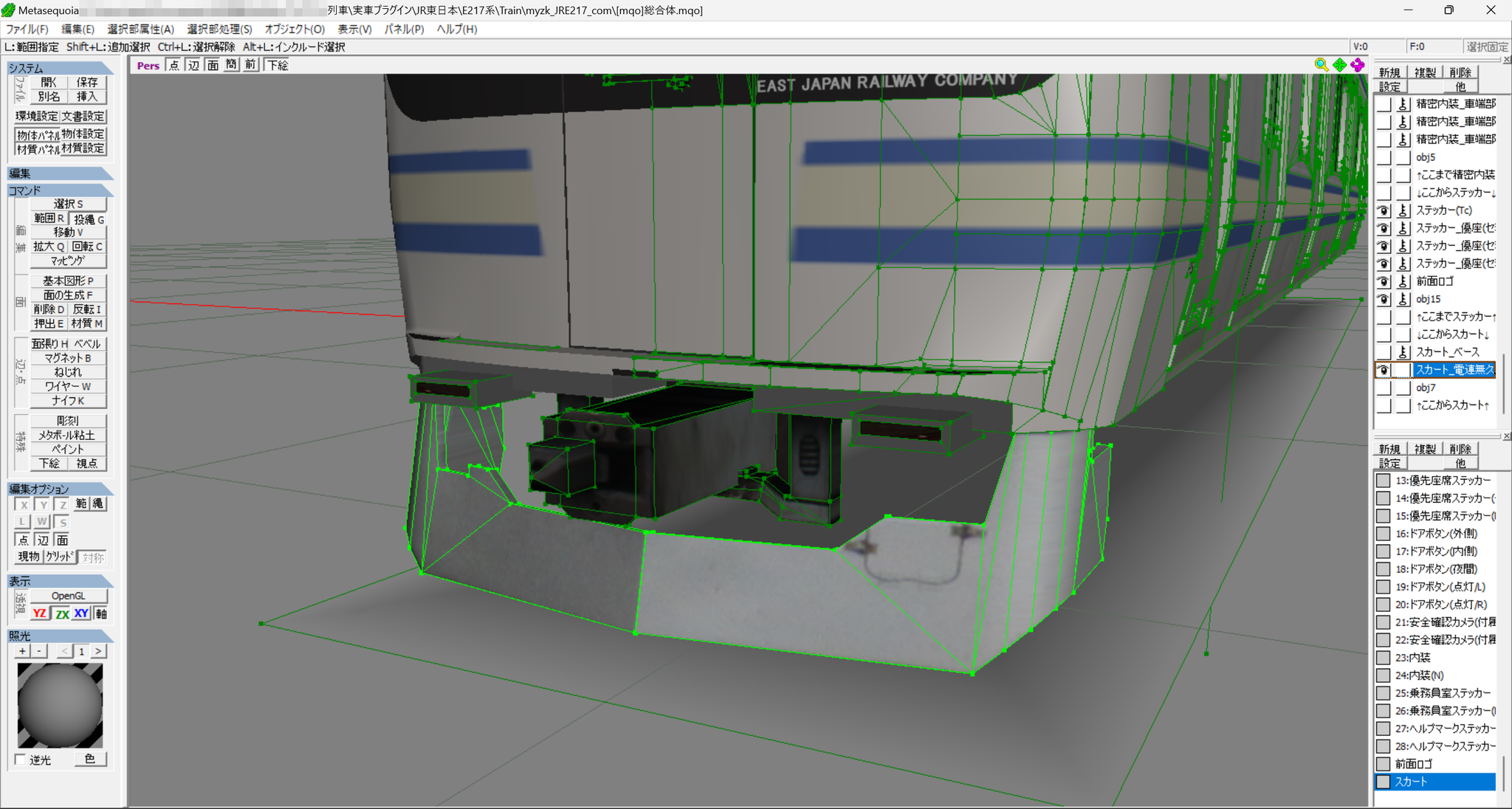Select the XY axis view icon
The width and height of the screenshot is (1512, 809).
point(81,613)
